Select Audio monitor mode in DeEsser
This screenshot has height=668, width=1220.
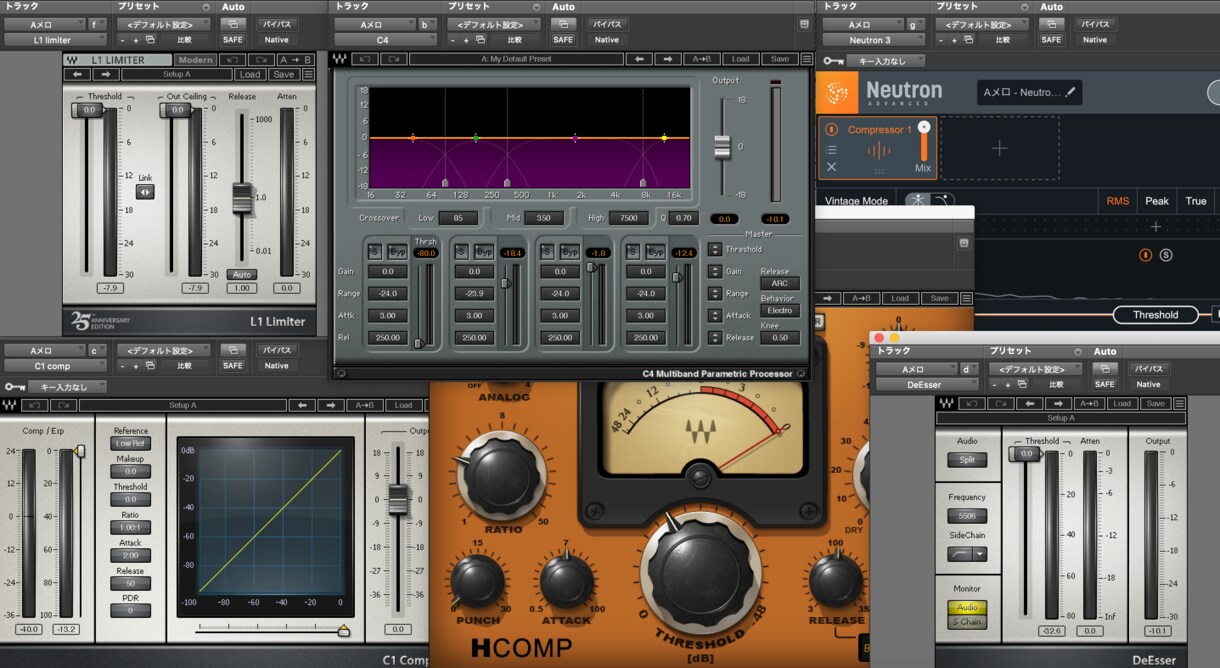[967, 607]
